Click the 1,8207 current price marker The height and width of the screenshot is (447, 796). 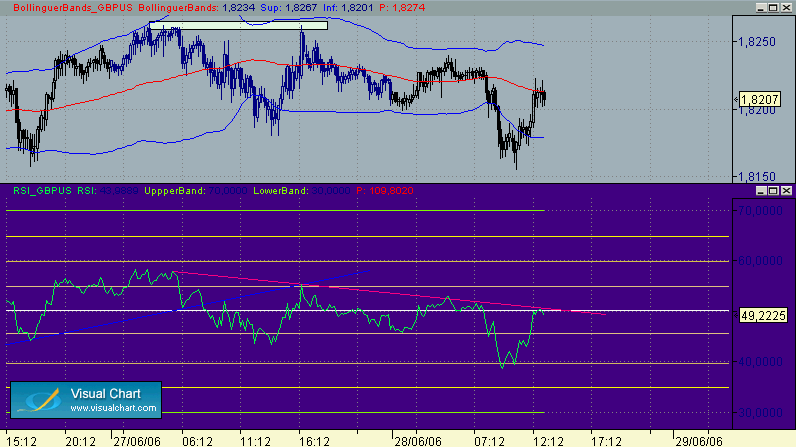pos(759,99)
